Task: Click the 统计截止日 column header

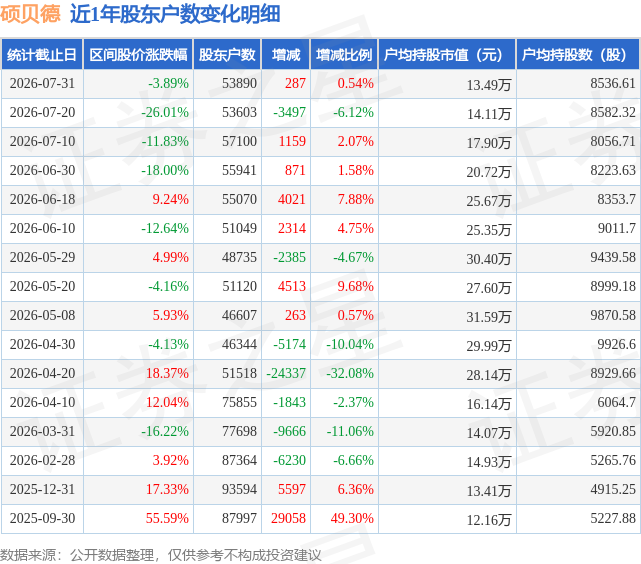Action: click(x=42, y=54)
